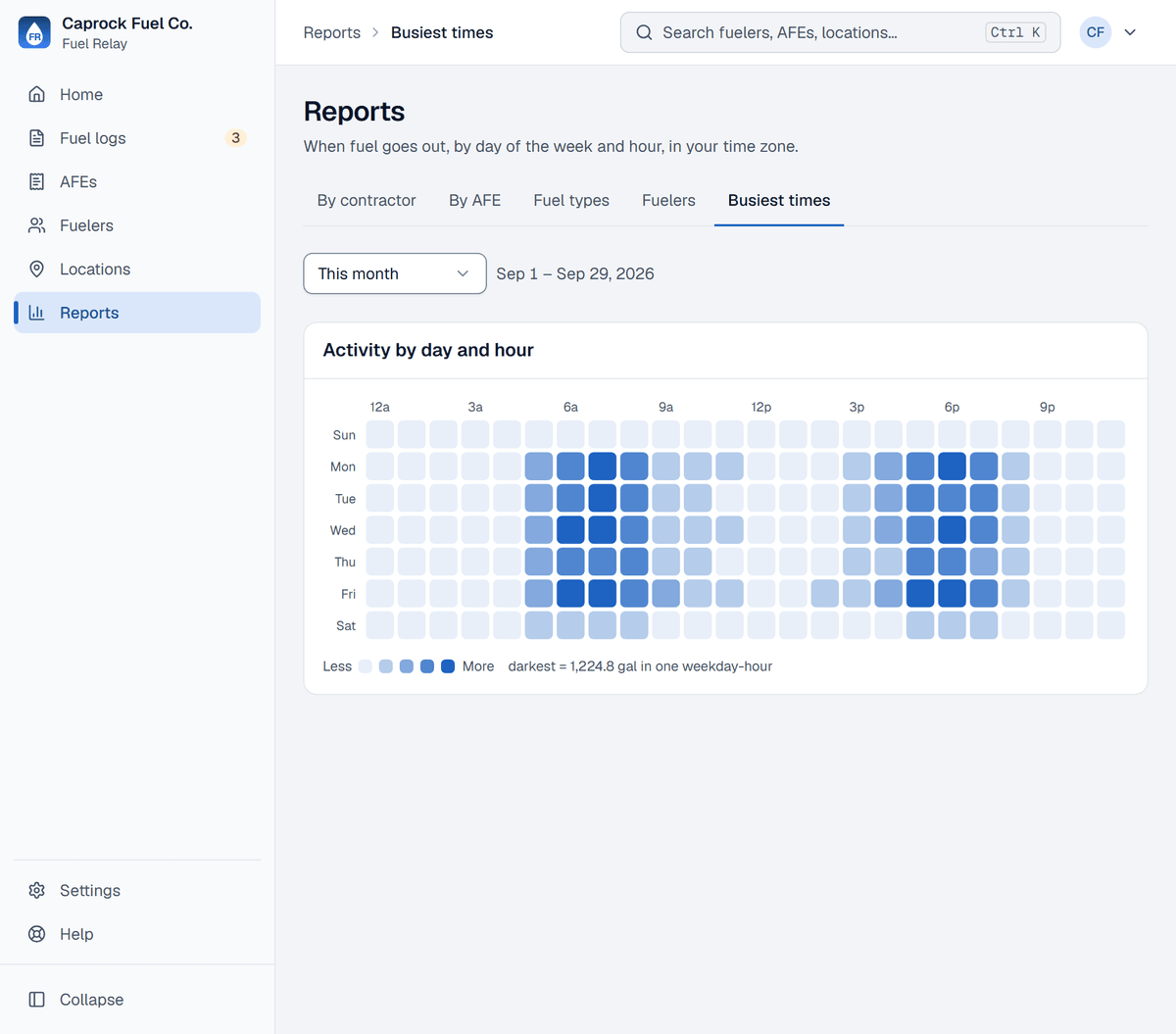1176x1034 pixels.
Task: Expand the account menu chevron beside CF
Action: pyautogui.click(x=1130, y=32)
